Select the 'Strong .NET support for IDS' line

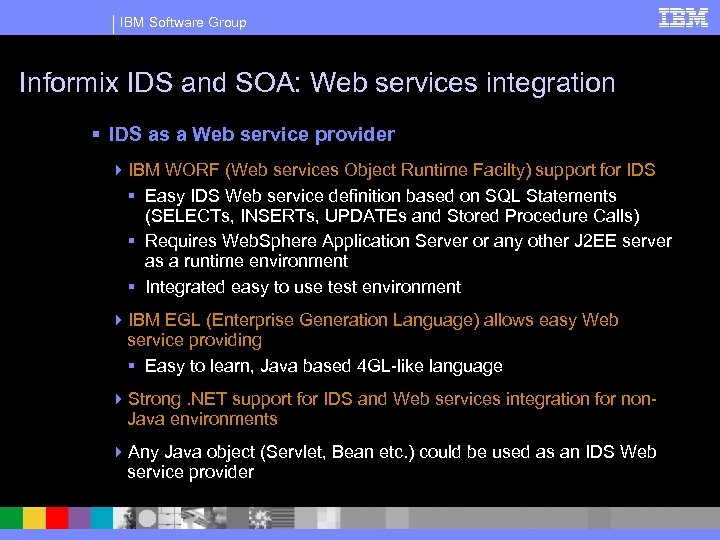point(392,409)
